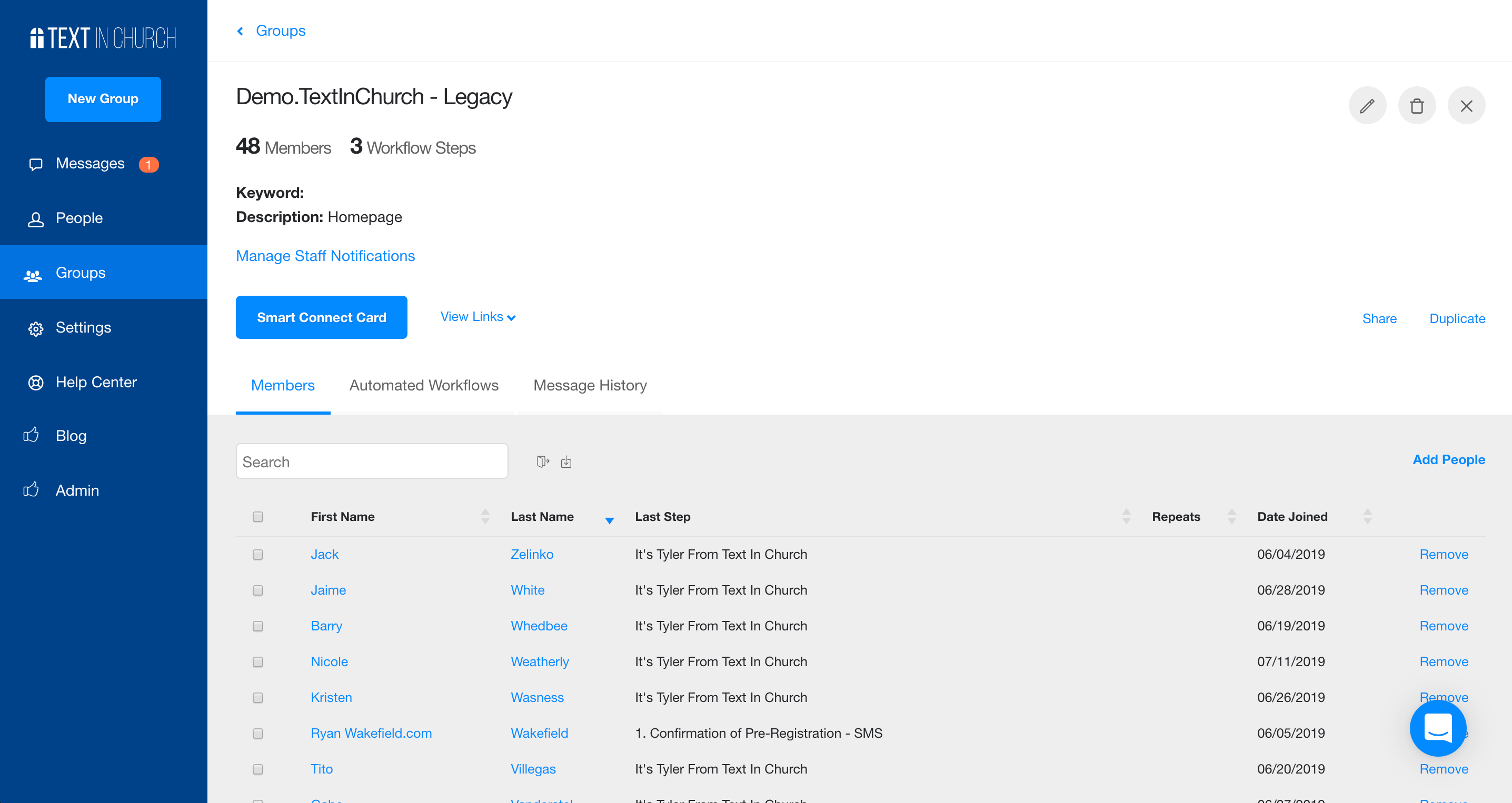Remove Barry Whedbee from the group
Viewport: 1512px width, 803px height.
1444,626
